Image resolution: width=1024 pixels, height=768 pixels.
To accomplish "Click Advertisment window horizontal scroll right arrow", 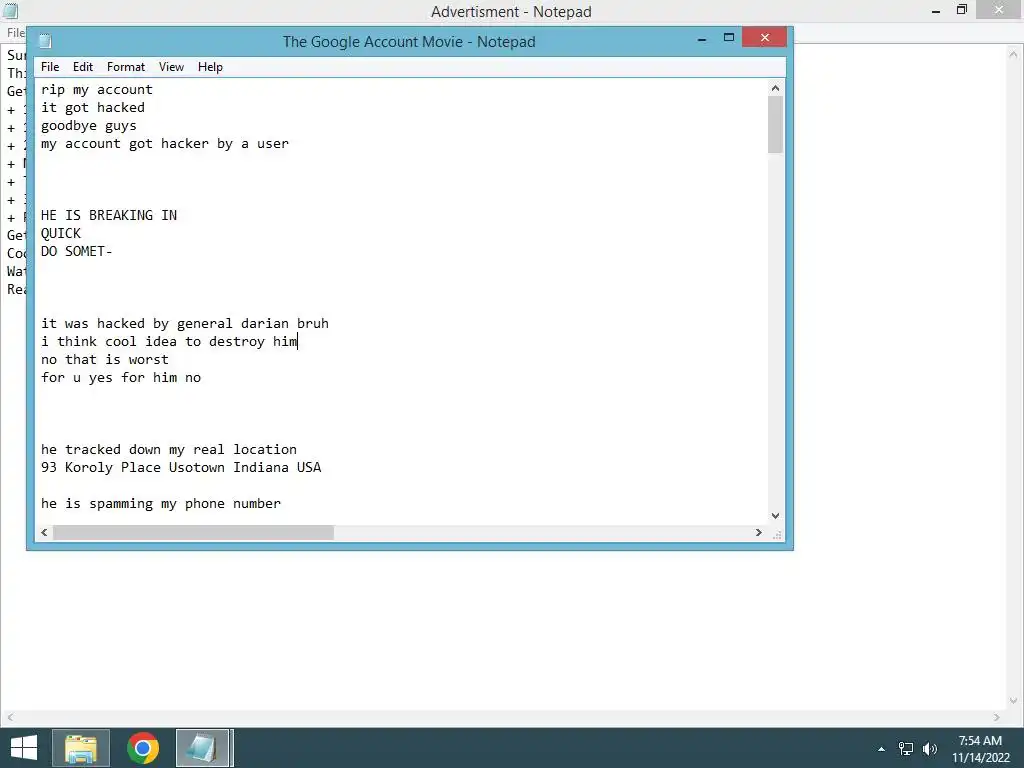I will [x=996, y=717].
